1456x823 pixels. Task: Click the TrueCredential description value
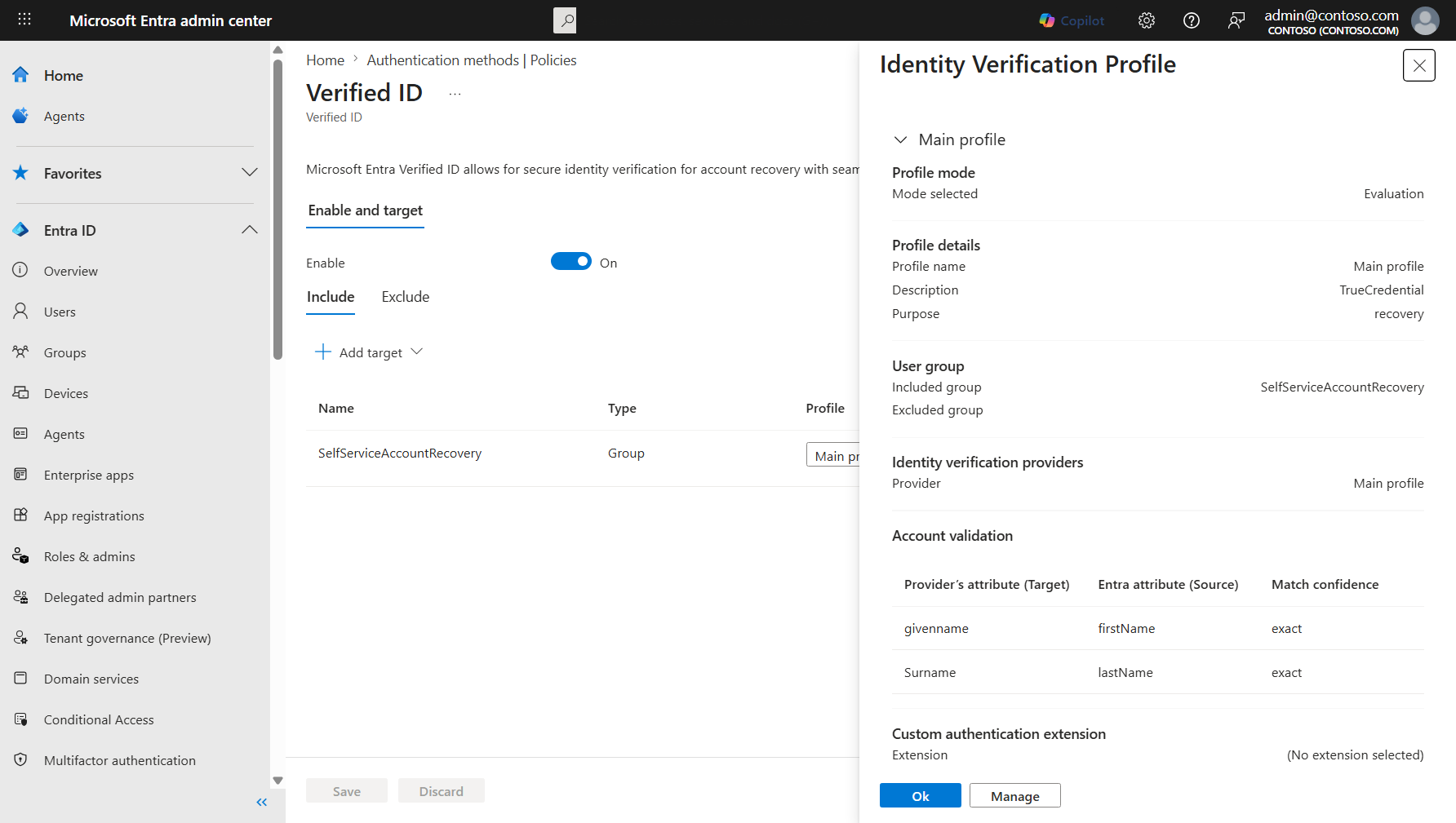pos(1381,290)
